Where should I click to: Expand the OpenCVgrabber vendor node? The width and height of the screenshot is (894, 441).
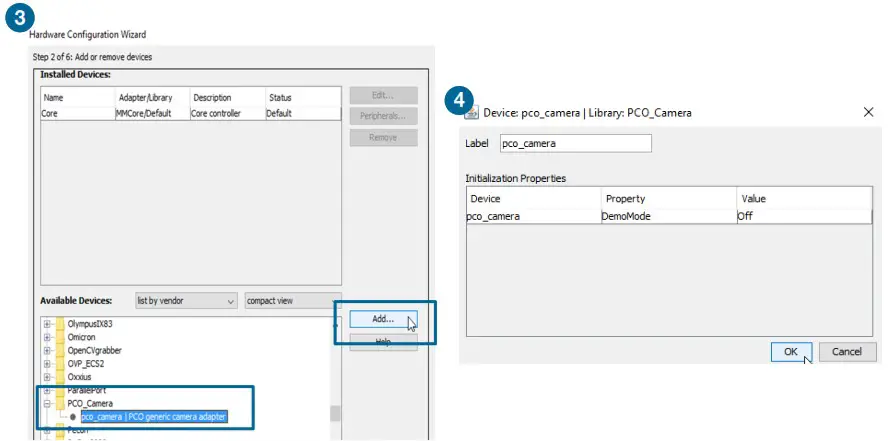[x=47, y=350]
